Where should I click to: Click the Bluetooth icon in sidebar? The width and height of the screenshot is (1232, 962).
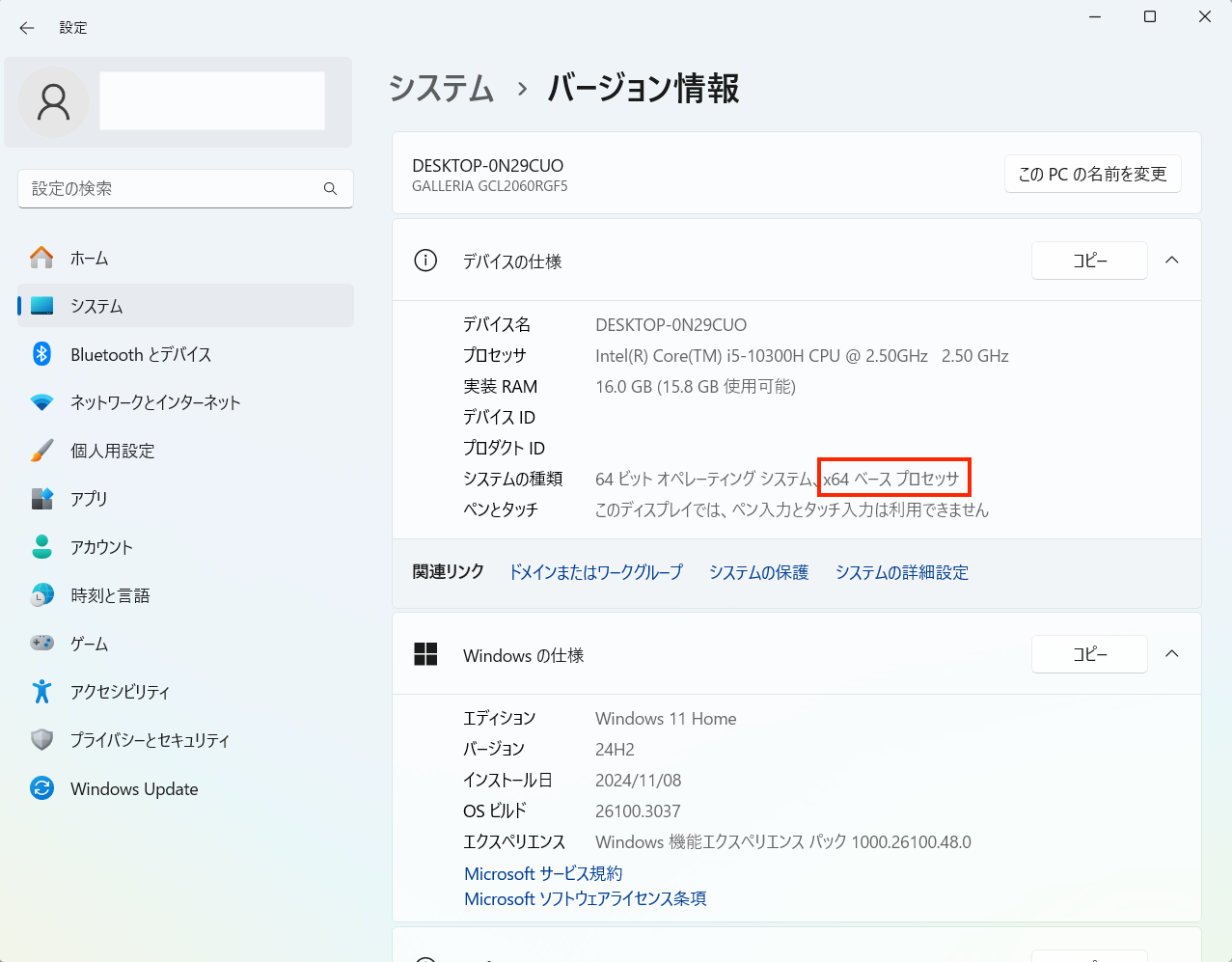click(x=41, y=354)
